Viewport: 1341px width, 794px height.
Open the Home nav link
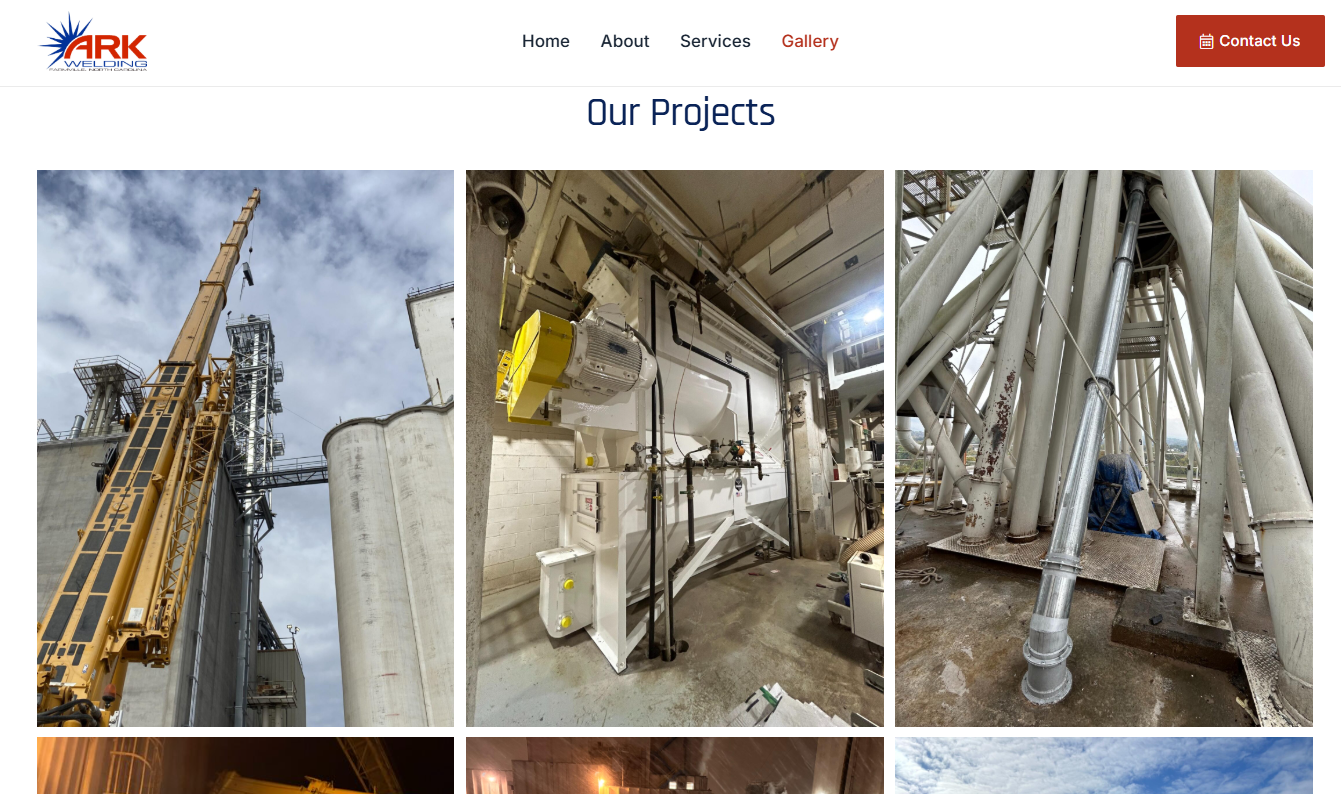coord(546,41)
